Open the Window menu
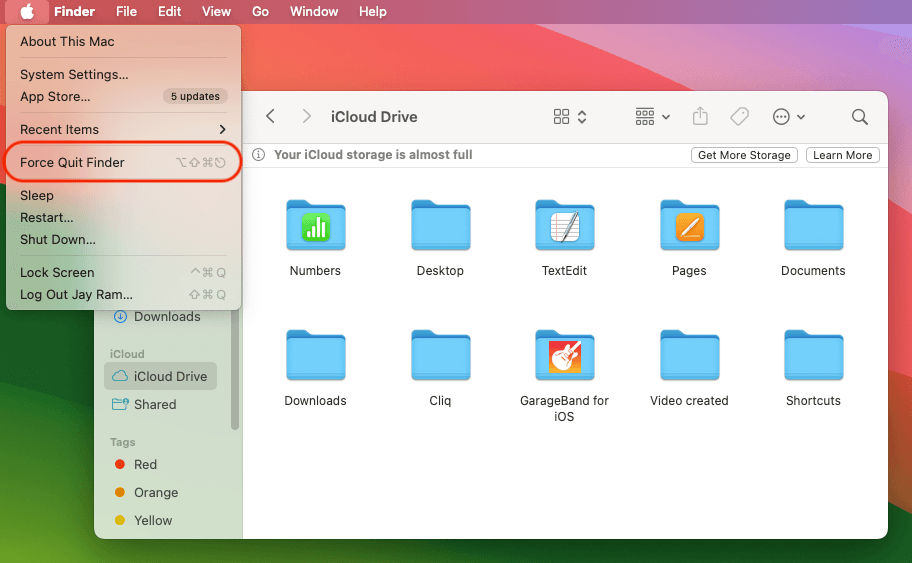This screenshot has width=912, height=563. point(314,11)
